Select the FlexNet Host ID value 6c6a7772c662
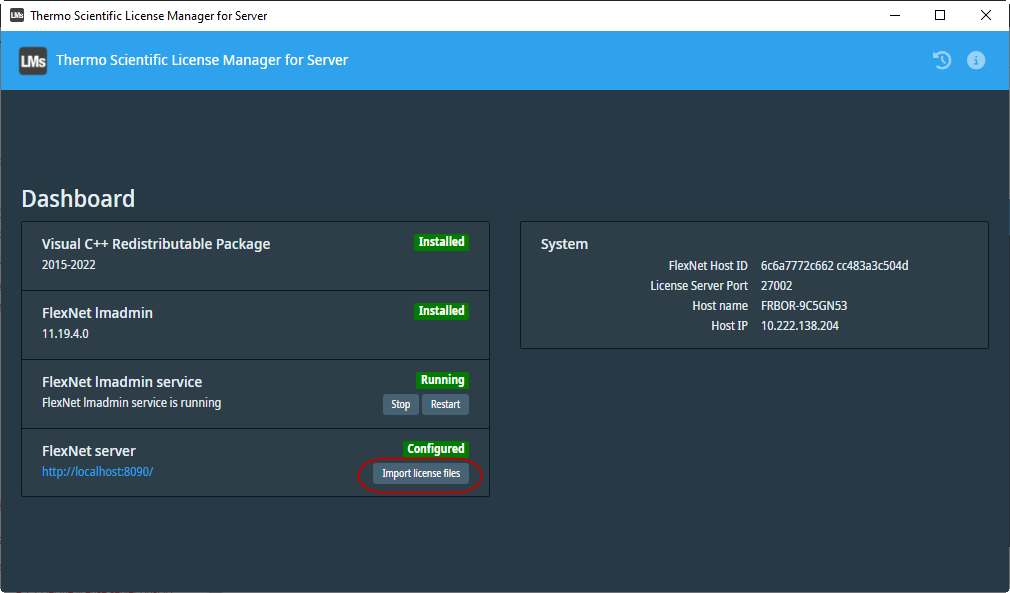 click(x=797, y=266)
